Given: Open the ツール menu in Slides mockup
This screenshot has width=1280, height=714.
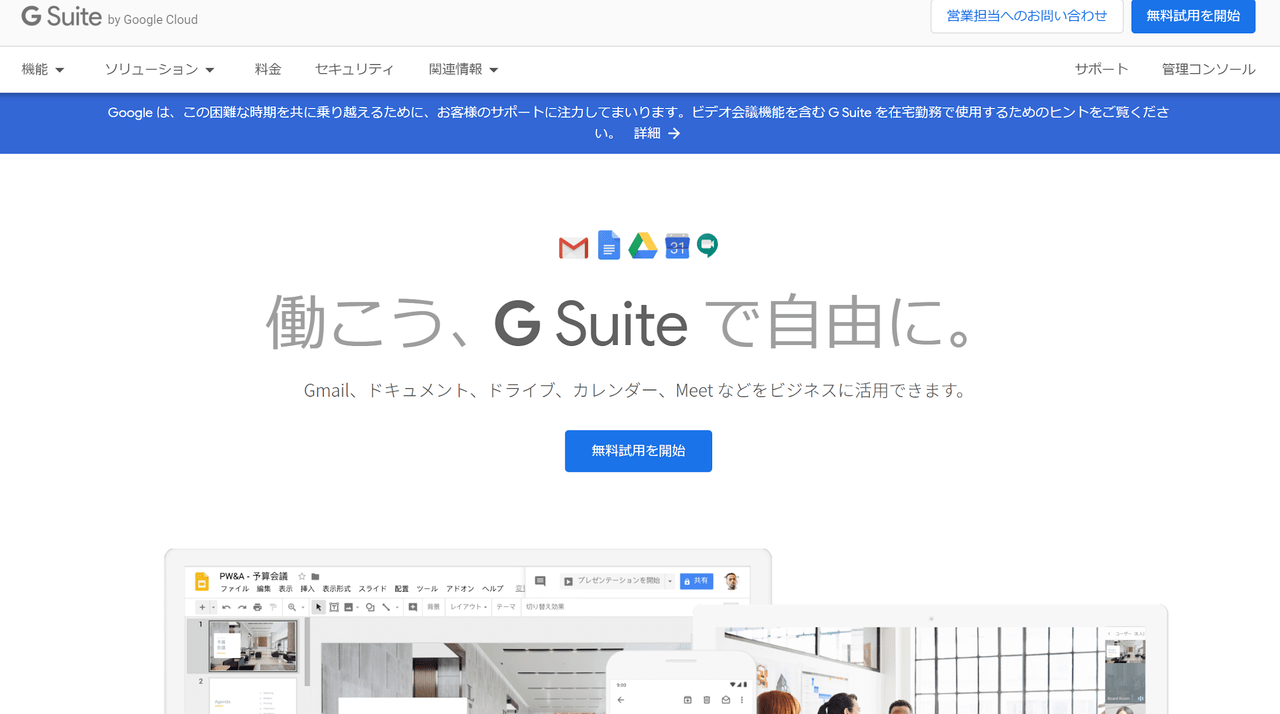Looking at the screenshot, I should click(427, 589).
